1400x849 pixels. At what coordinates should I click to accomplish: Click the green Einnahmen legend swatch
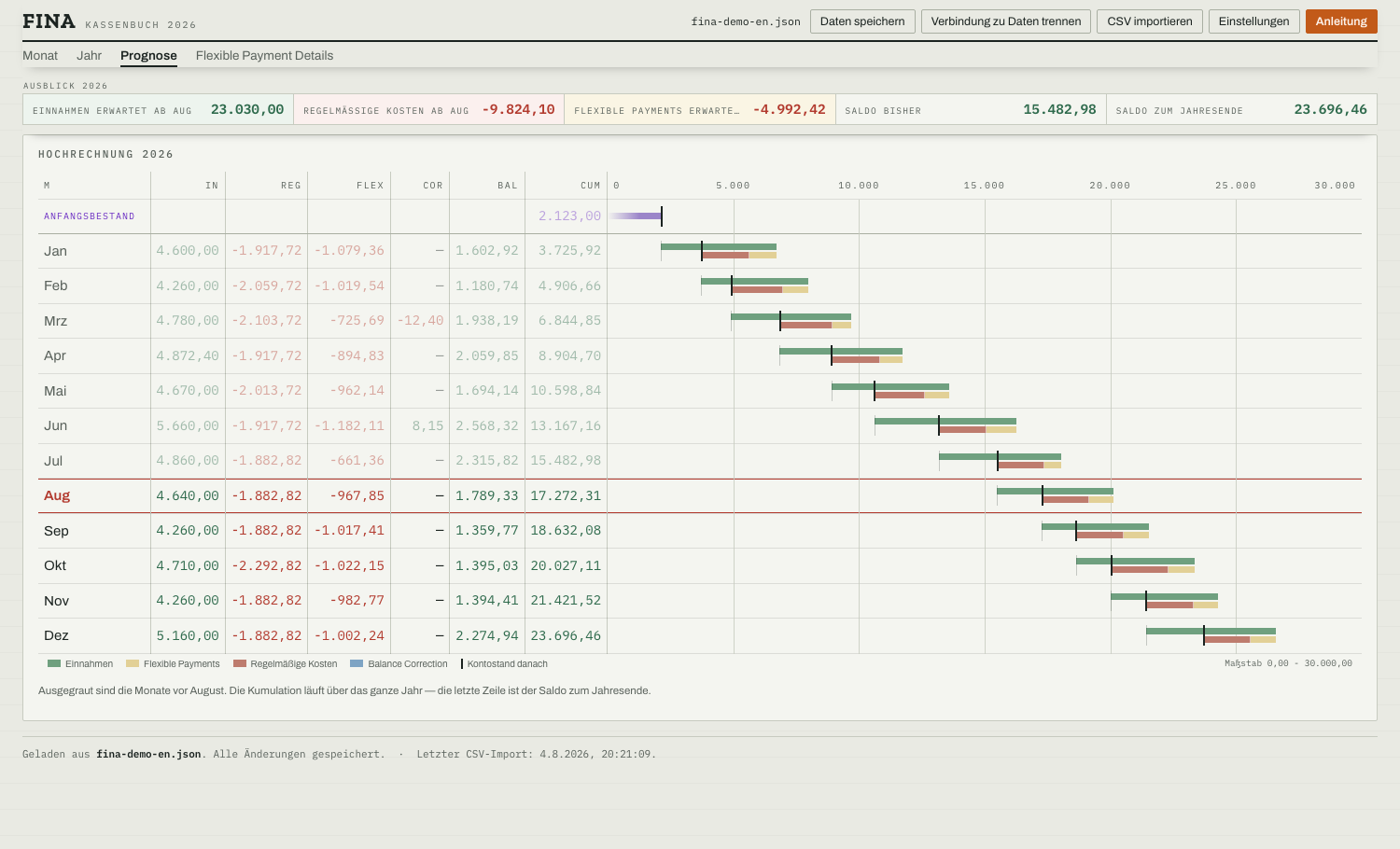(x=54, y=664)
